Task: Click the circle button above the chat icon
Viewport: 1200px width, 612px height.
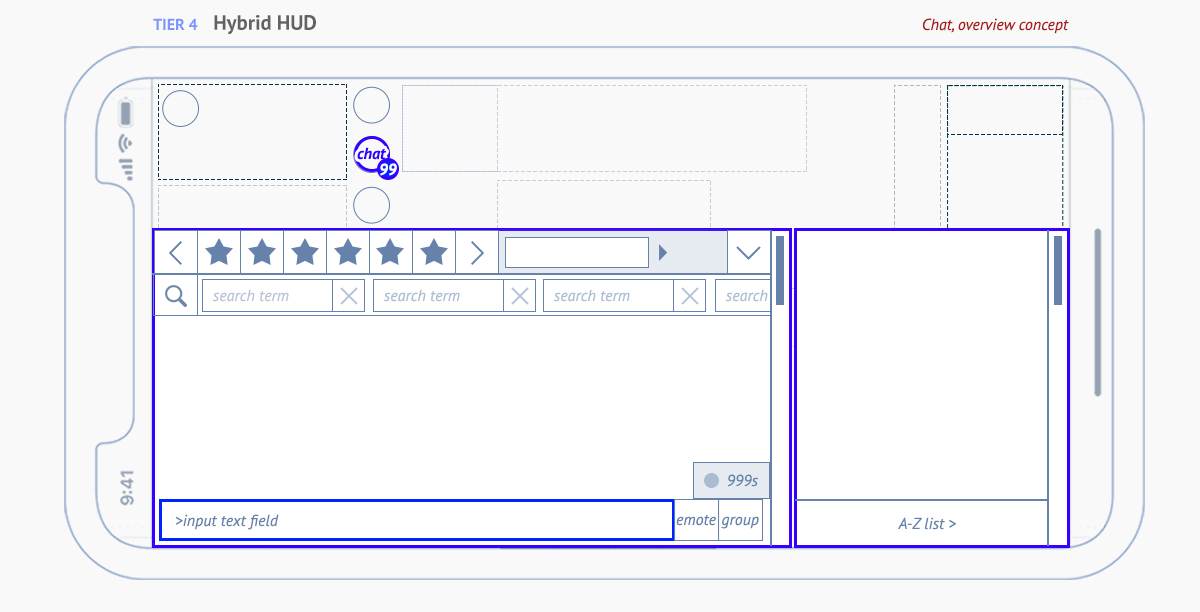Action: (372, 105)
